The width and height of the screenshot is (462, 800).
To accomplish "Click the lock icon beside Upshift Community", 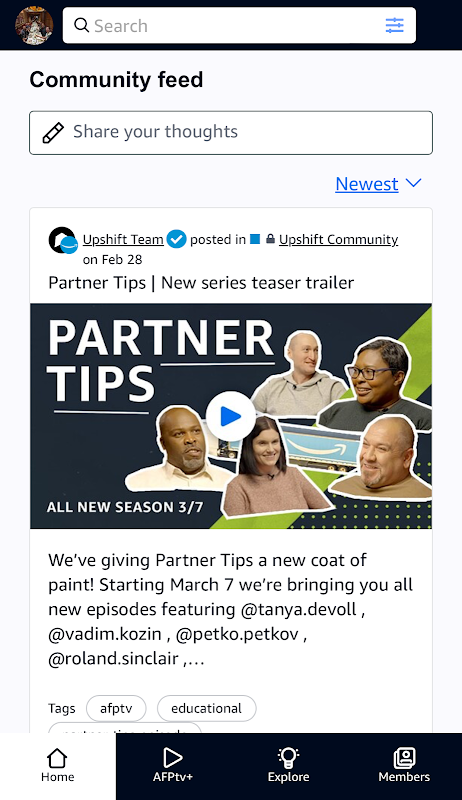I will (x=270, y=239).
